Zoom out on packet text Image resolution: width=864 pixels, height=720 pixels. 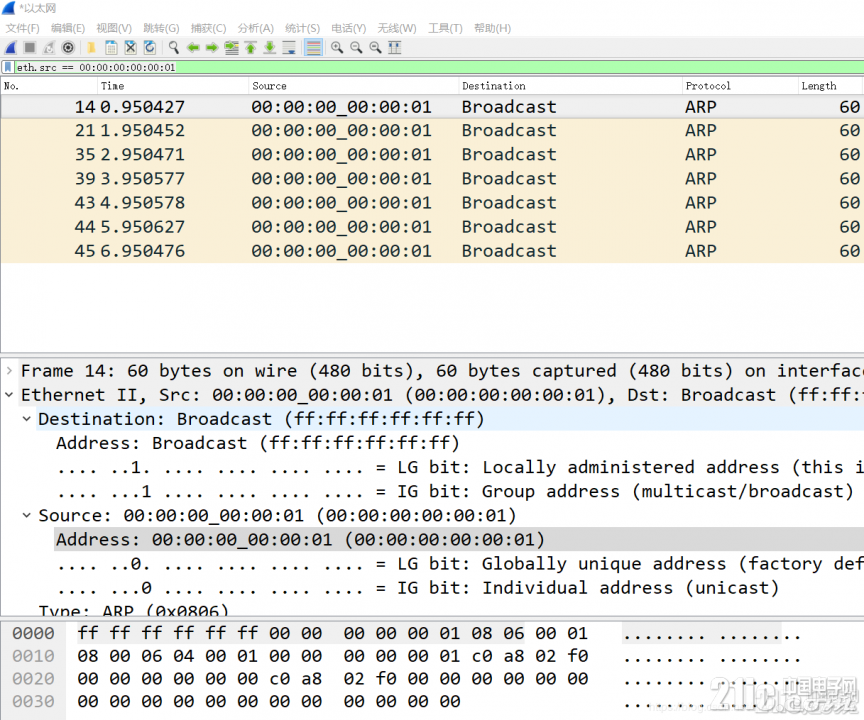[356, 48]
